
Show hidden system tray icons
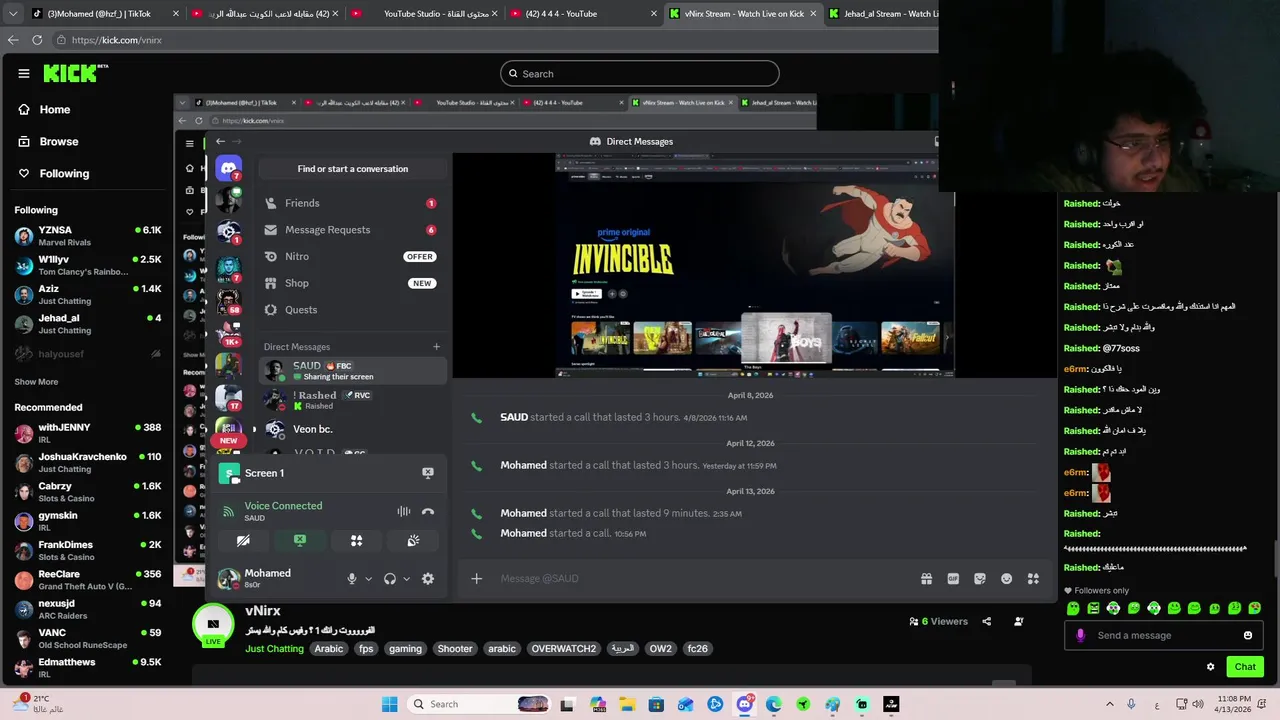click(1109, 704)
